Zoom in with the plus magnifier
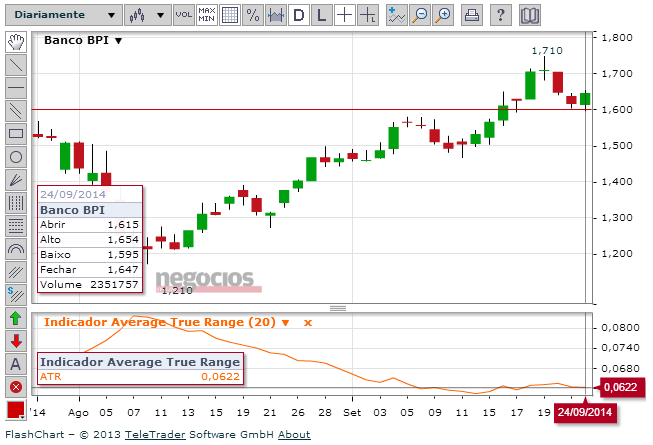The width and height of the screenshot is (653, 445). (443, 15)
